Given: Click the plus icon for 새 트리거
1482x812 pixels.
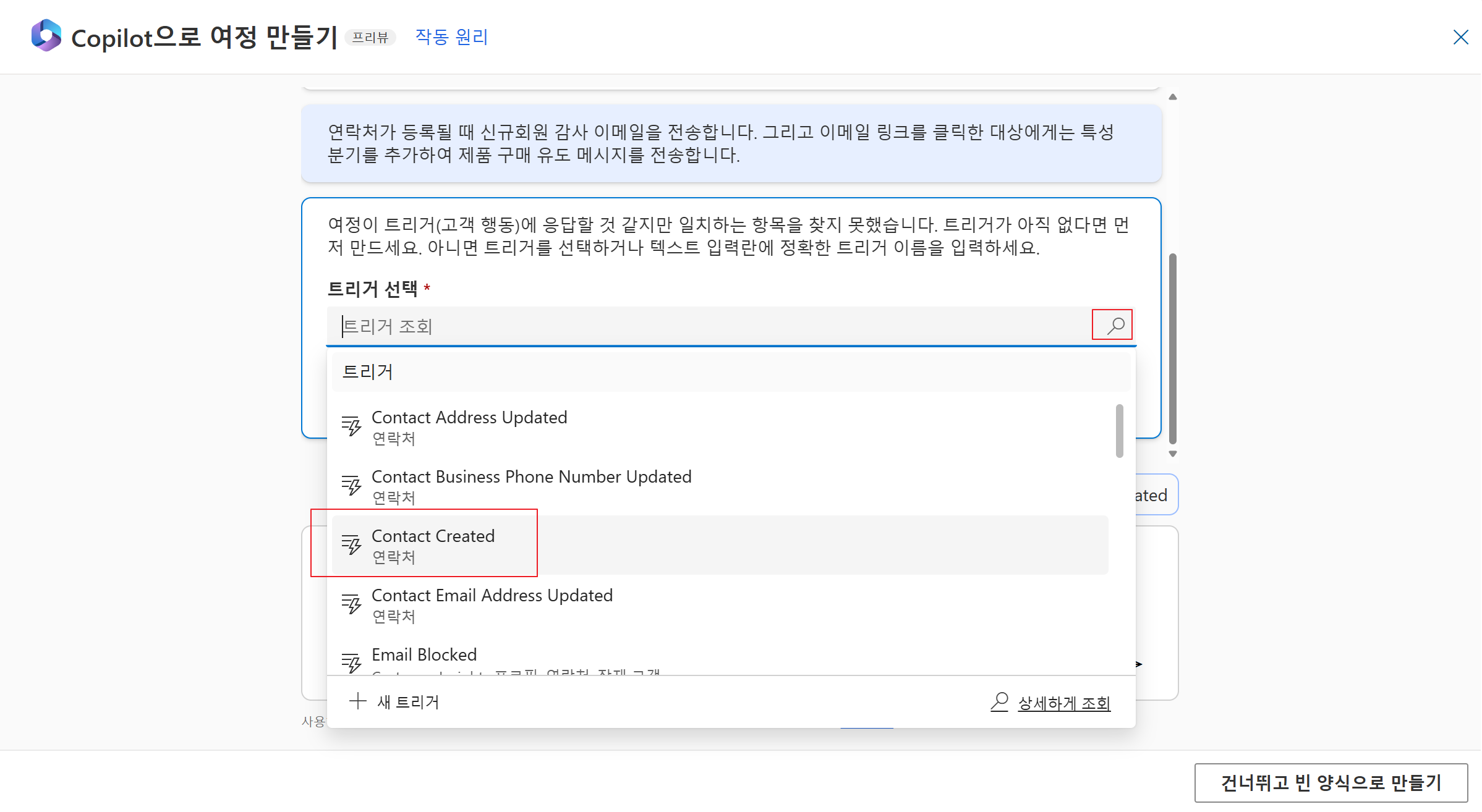Looking at the screenshot, I should [x=357, y=701].
